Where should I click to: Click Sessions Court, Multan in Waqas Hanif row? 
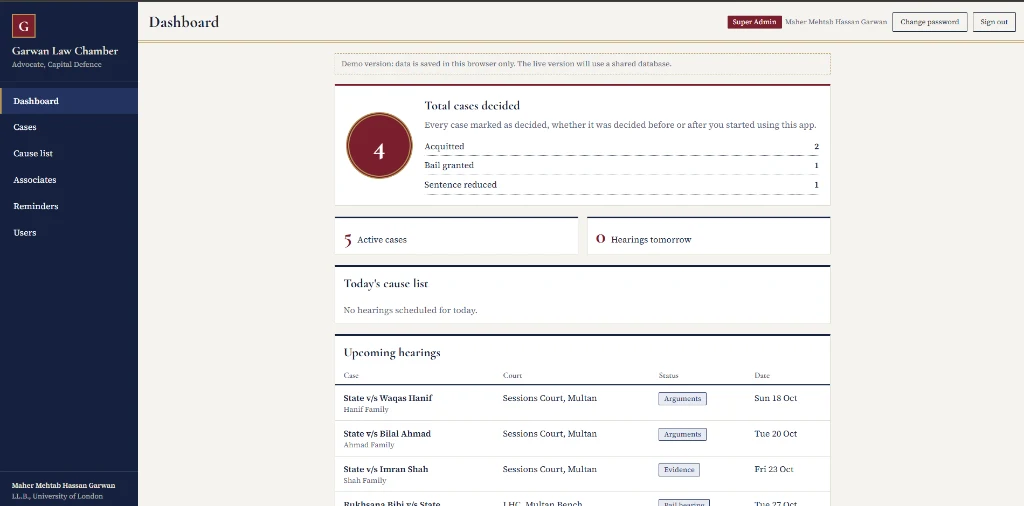click(549, 398)
